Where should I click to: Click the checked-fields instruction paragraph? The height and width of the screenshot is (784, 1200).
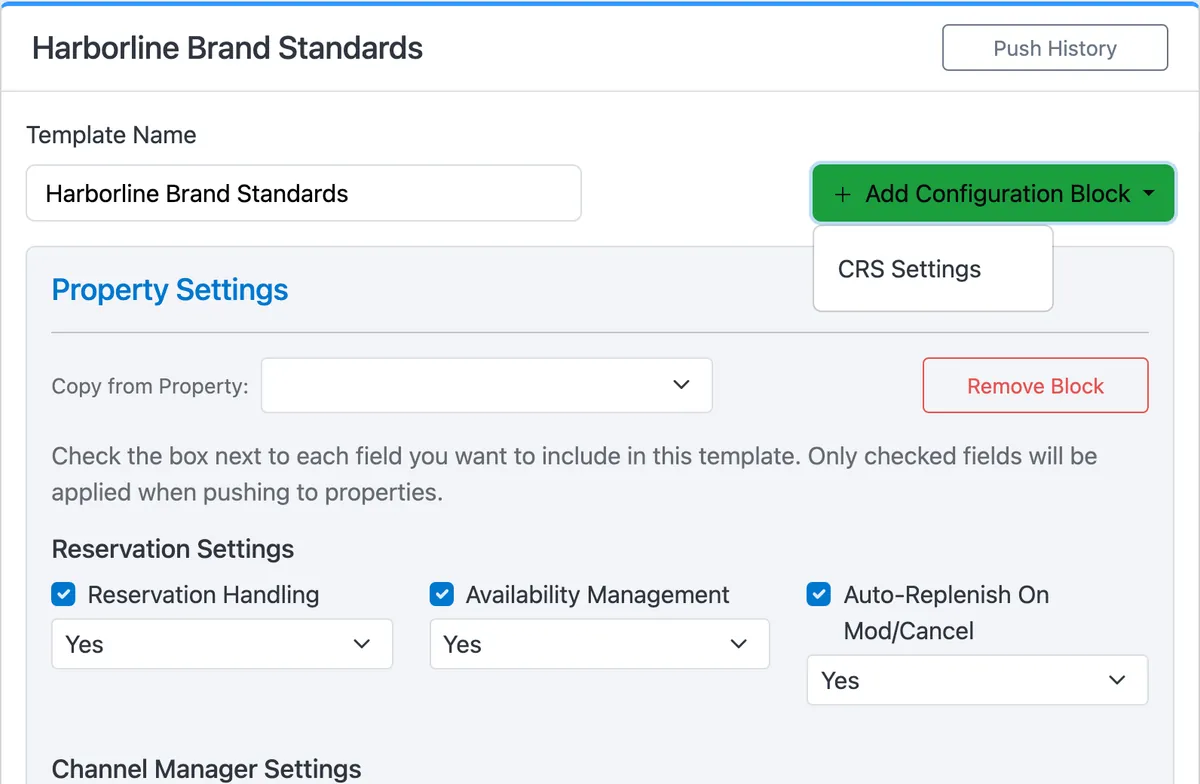(575, 474)
